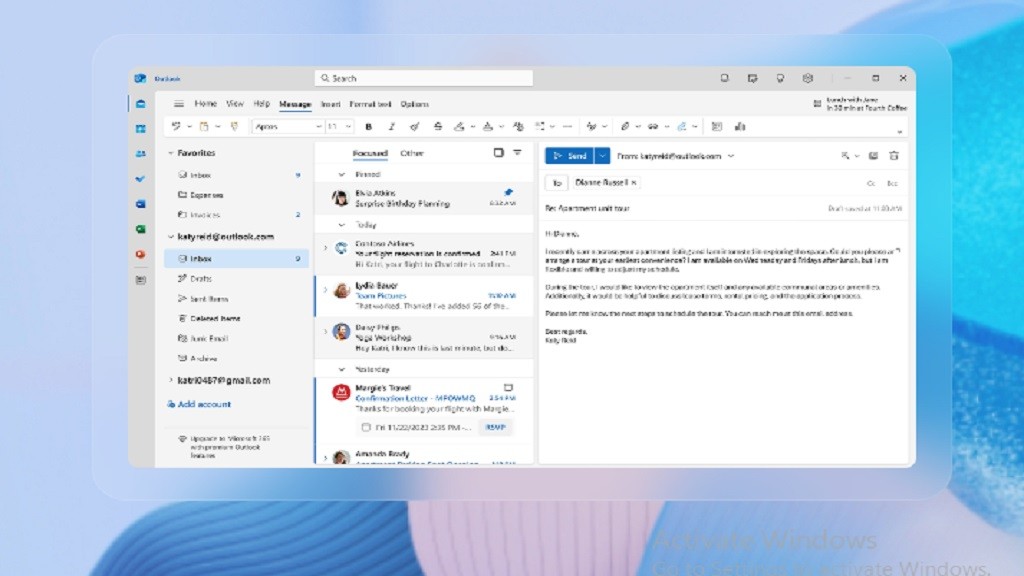Open the People contacts icon in sidebar
Screen dimensions: 1024x576
coord(141,153)
